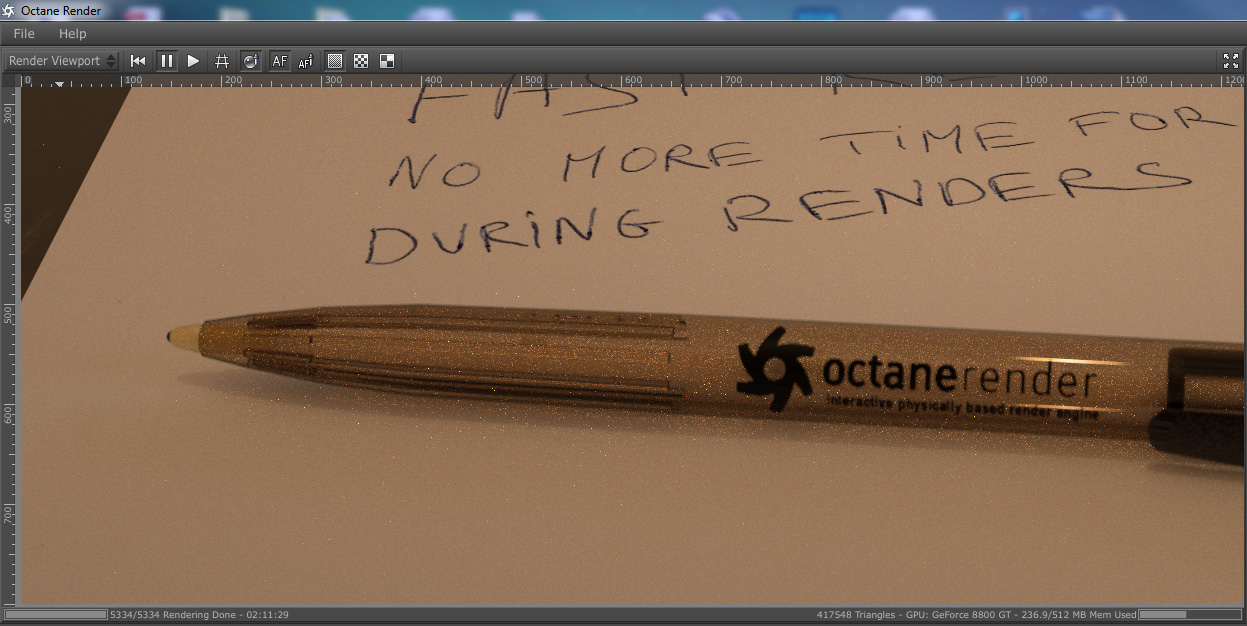Image resolution: width=1247 pixels, height=626 pixels.
Task: Select the AF focus picker icon
Action: click(306, 61)
